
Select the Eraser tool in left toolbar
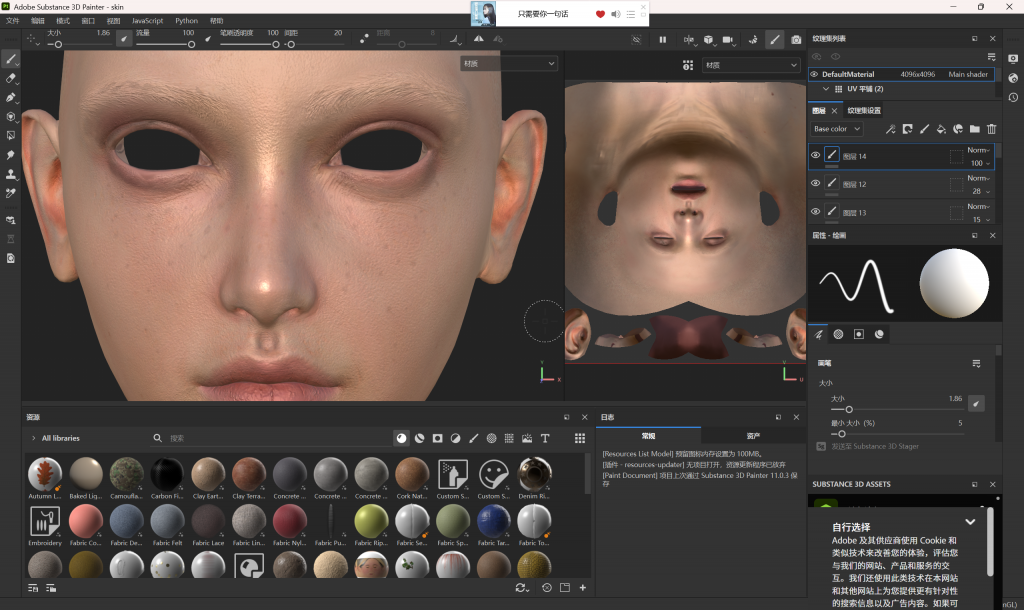(x=11, y=78)
